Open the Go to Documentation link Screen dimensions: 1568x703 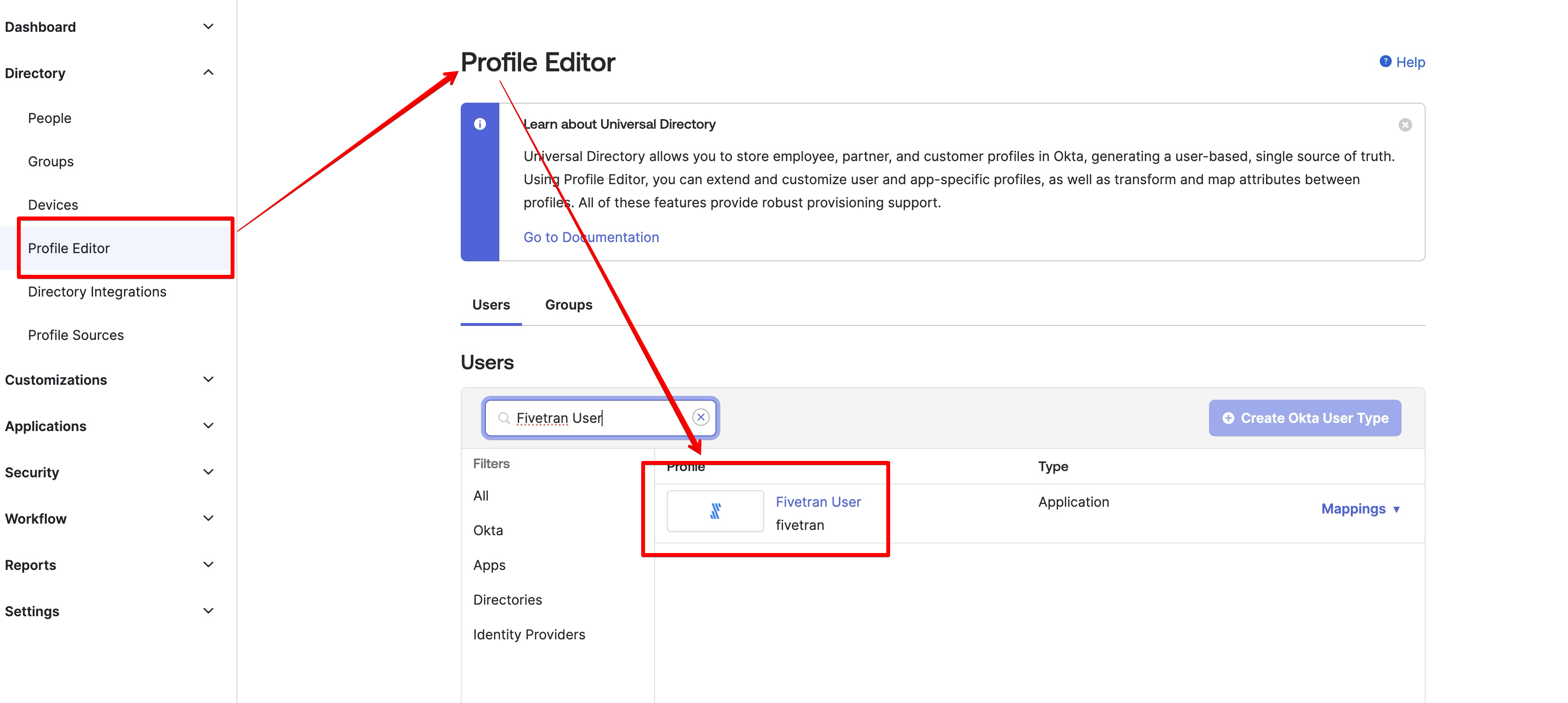[591, 237]
